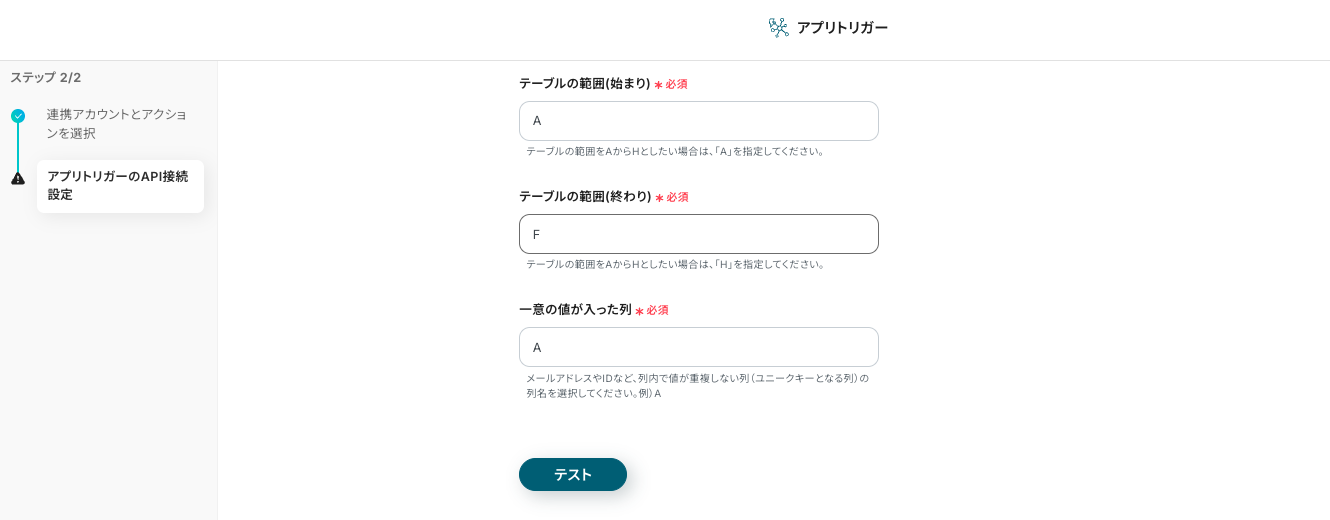Click into the 一意の値が入った列 input field
Image resolution: width=1330 pixels, height=520 pixels.
tap(698, 347)
